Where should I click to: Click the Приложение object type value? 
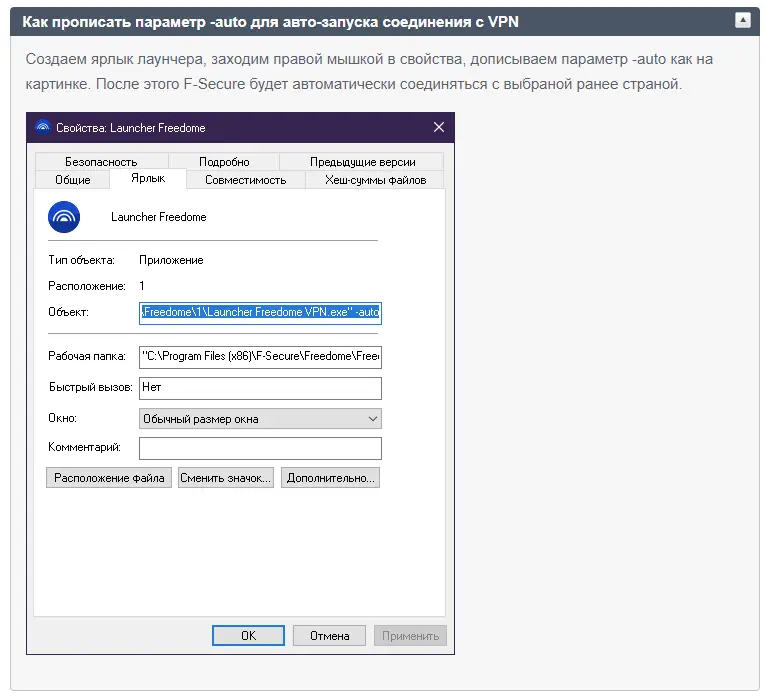171,260
